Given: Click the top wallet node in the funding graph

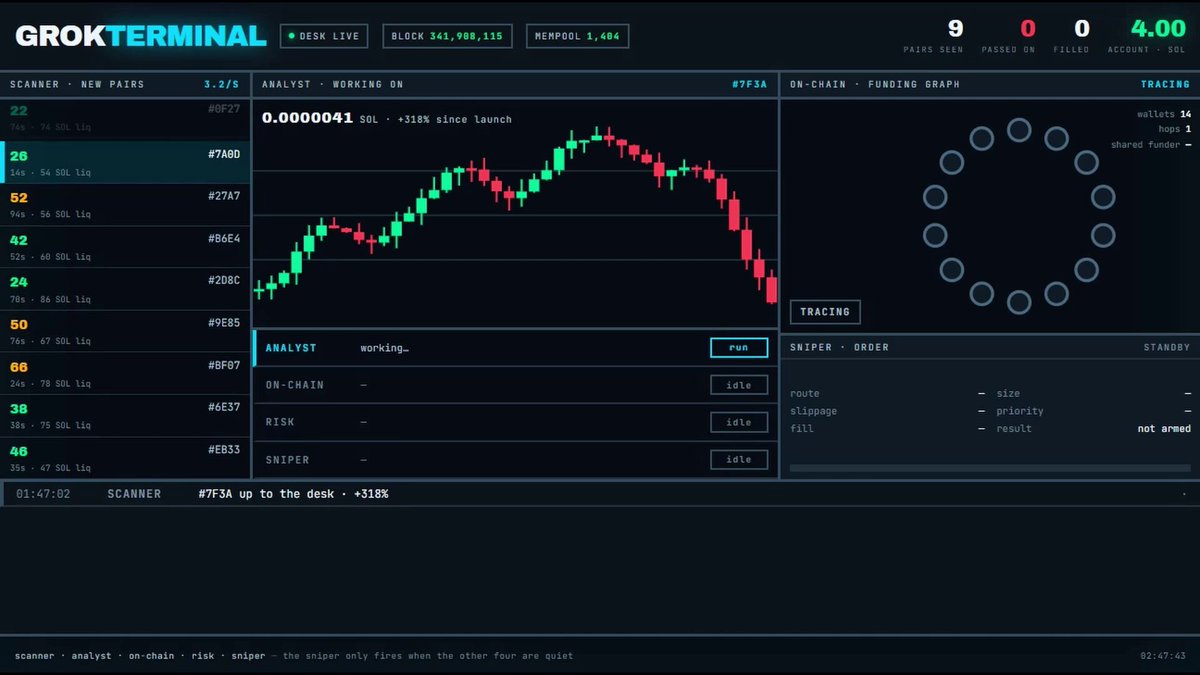Looking at the screenshot, I should point(1019,130).
